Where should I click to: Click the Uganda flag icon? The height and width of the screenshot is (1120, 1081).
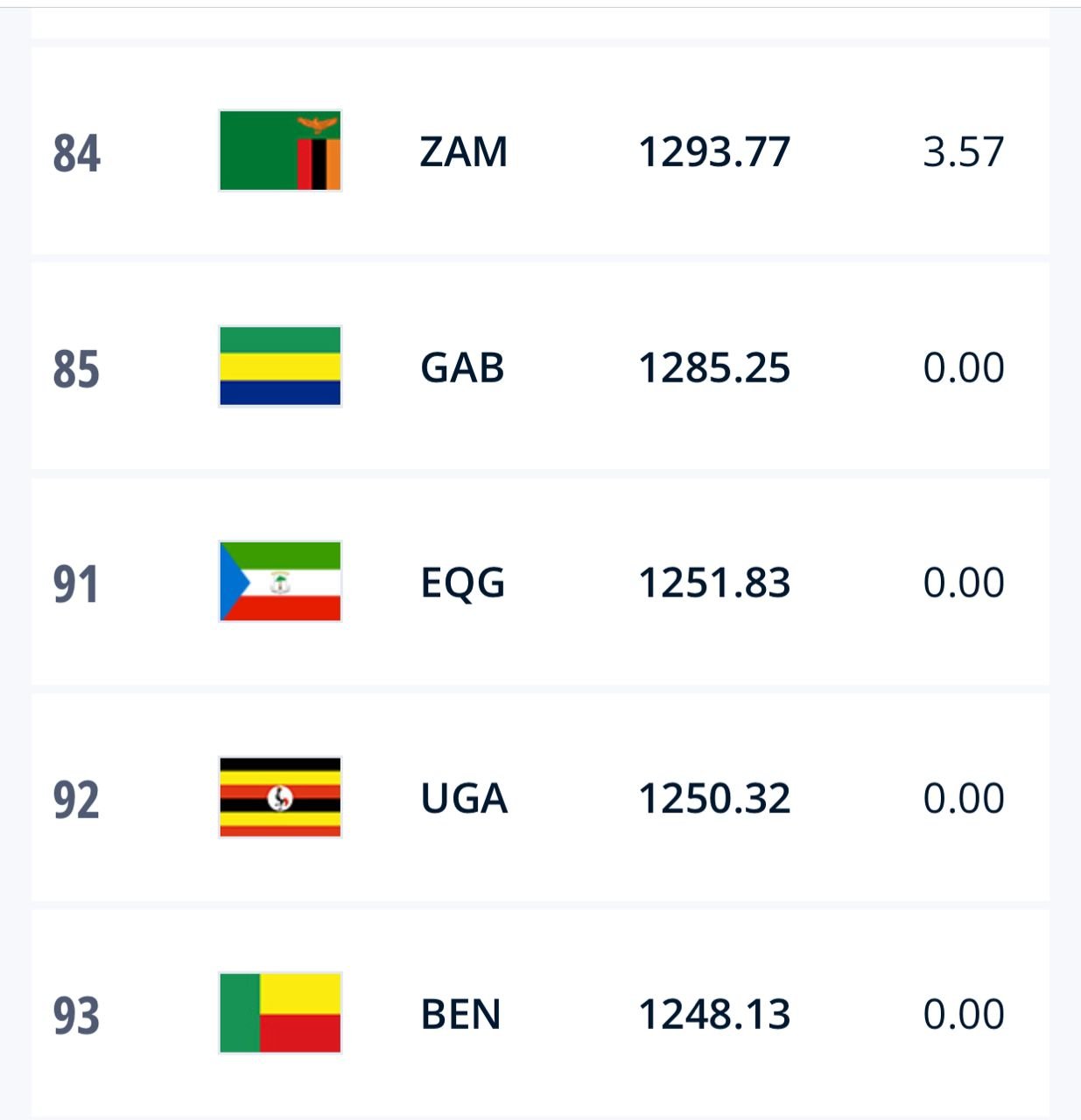point(280,797)
